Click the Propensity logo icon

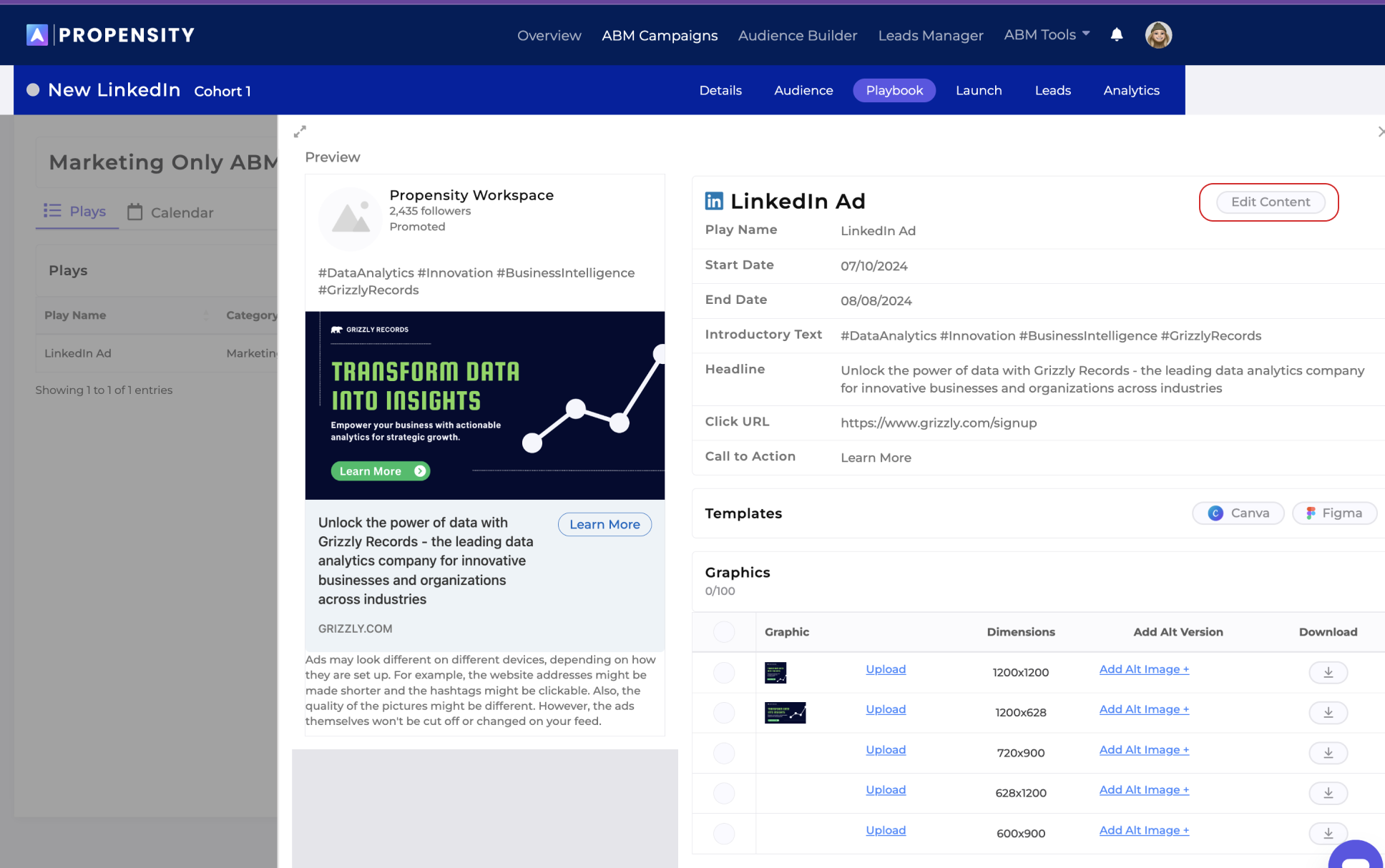tap(37, 35)
